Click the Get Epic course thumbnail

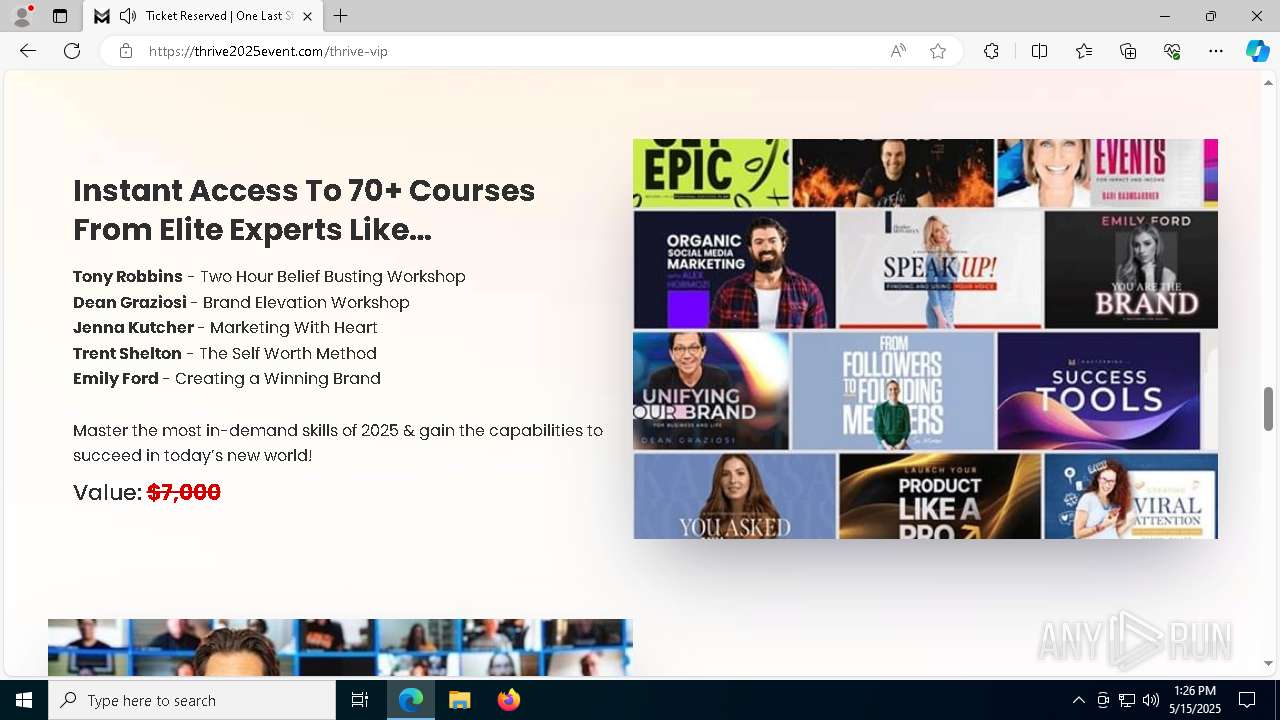click(x=711, y=173)
